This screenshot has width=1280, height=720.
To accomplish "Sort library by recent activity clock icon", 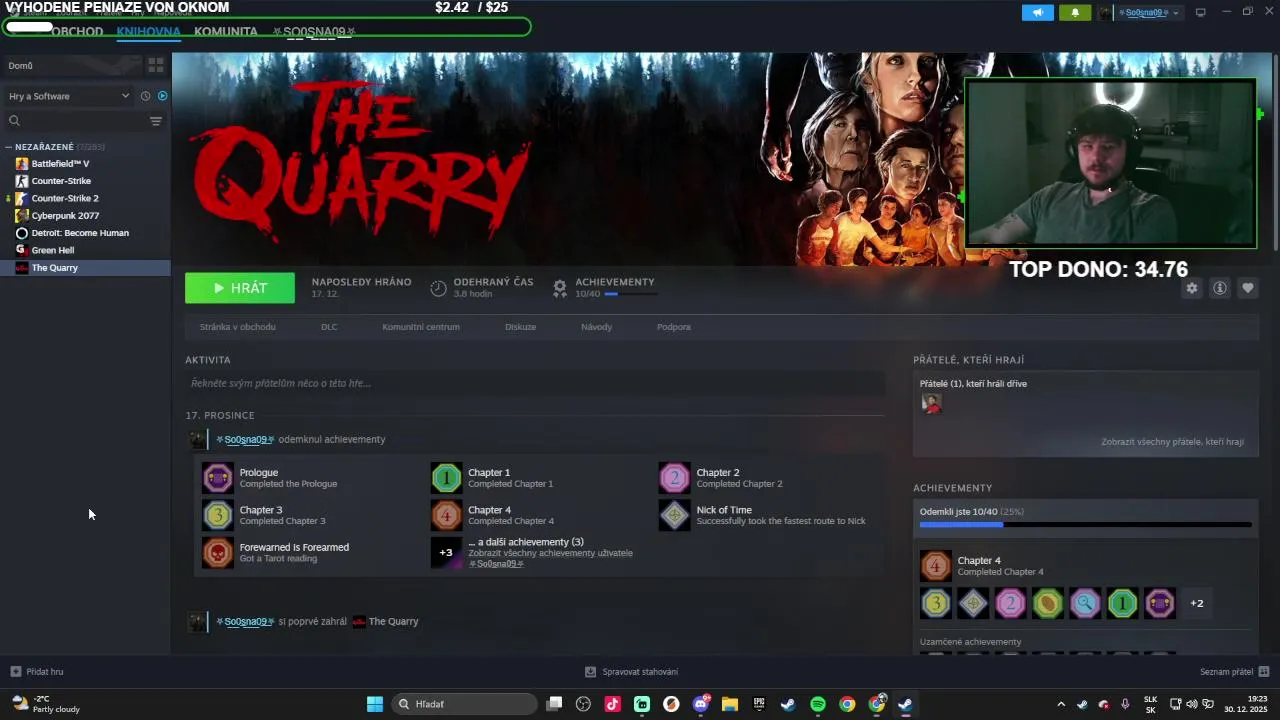I will [x=145, y=96].
